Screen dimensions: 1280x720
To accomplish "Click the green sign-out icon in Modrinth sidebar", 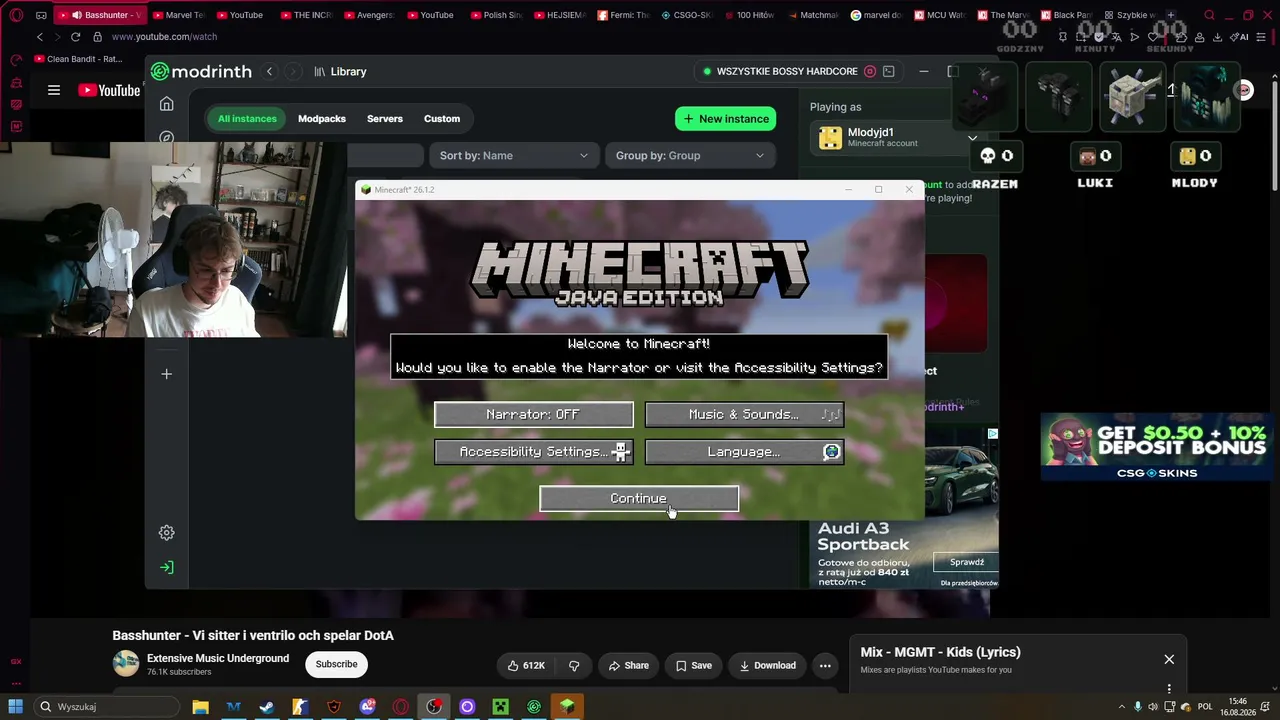I will 167,568.
